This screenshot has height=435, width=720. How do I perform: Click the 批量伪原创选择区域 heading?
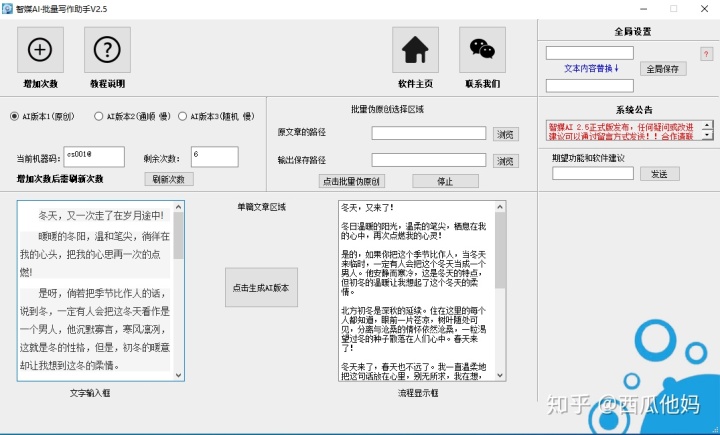387,109
